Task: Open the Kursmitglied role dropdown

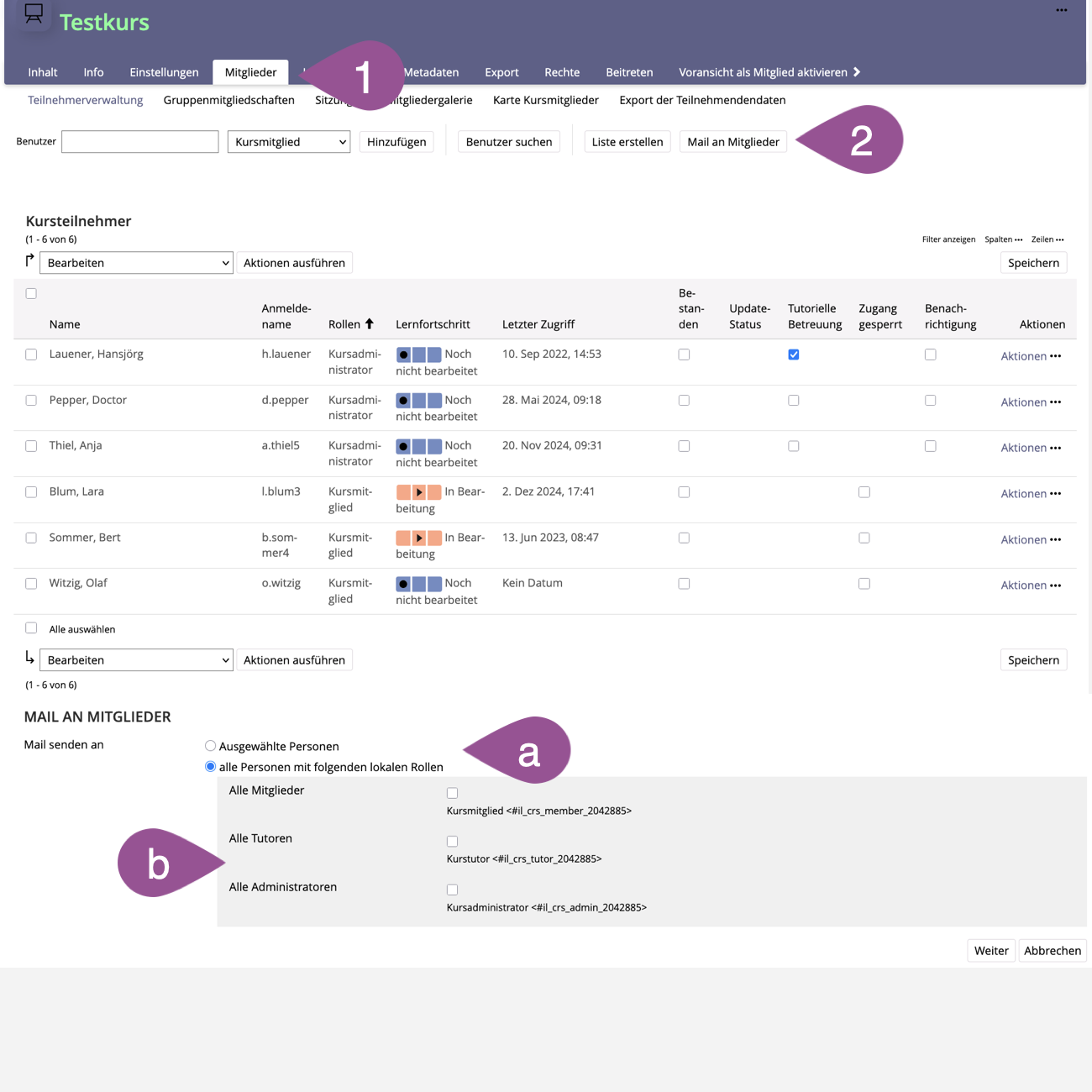Action: 289,142
